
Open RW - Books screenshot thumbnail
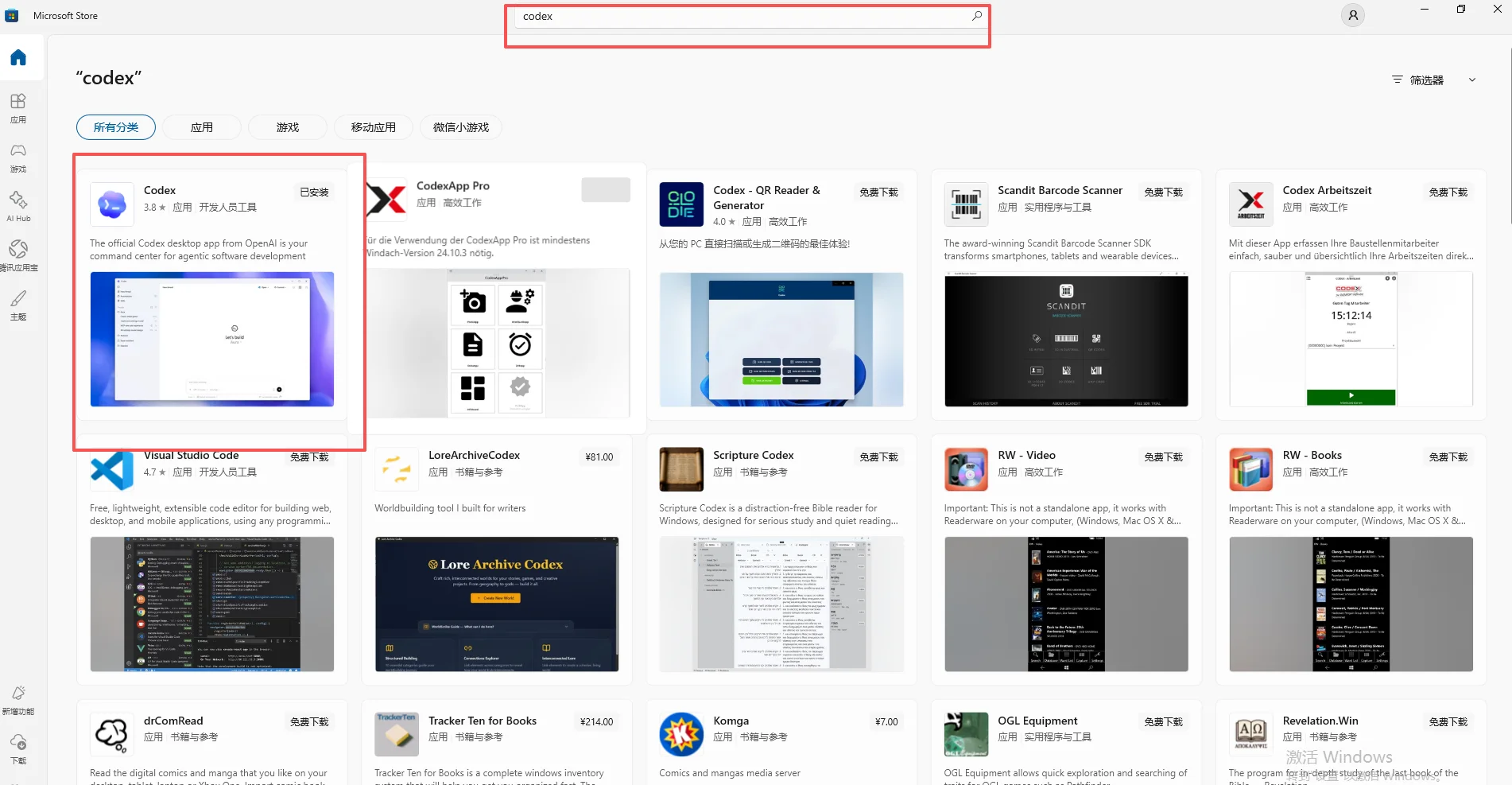coord(1351,604)
